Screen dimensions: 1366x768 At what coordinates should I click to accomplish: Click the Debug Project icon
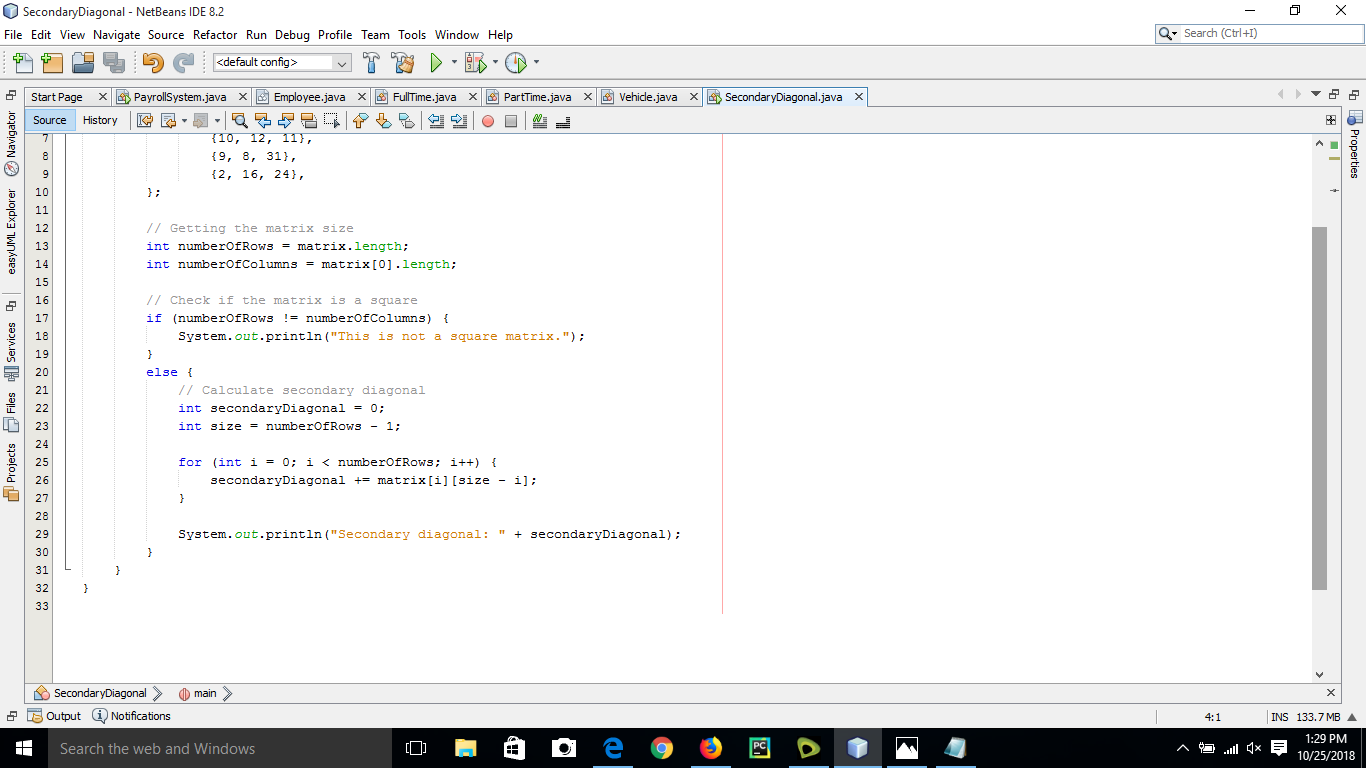(x=475, y=63)
